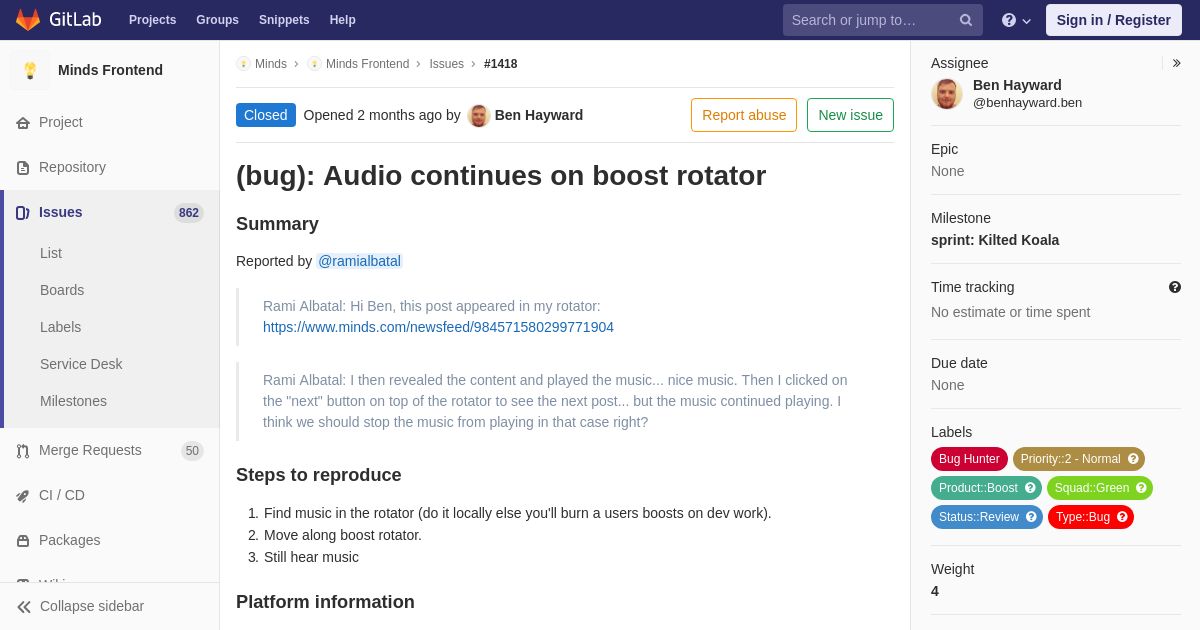Click the Minds breadcrumb icon
1200x630 pixels.
coord(244,64)
